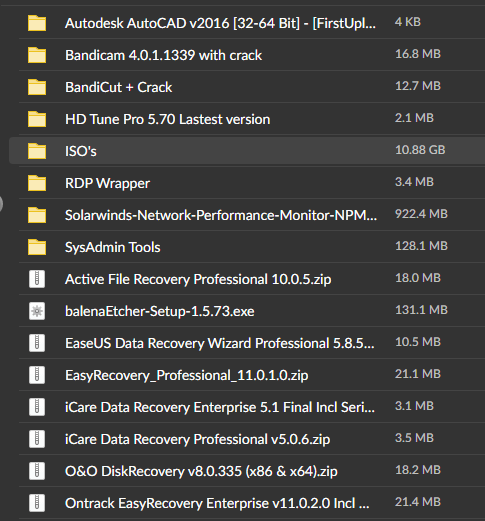Click the 18.0 MB size value
The width and height of the screenshot is (485, 521).
click(418, 278)
